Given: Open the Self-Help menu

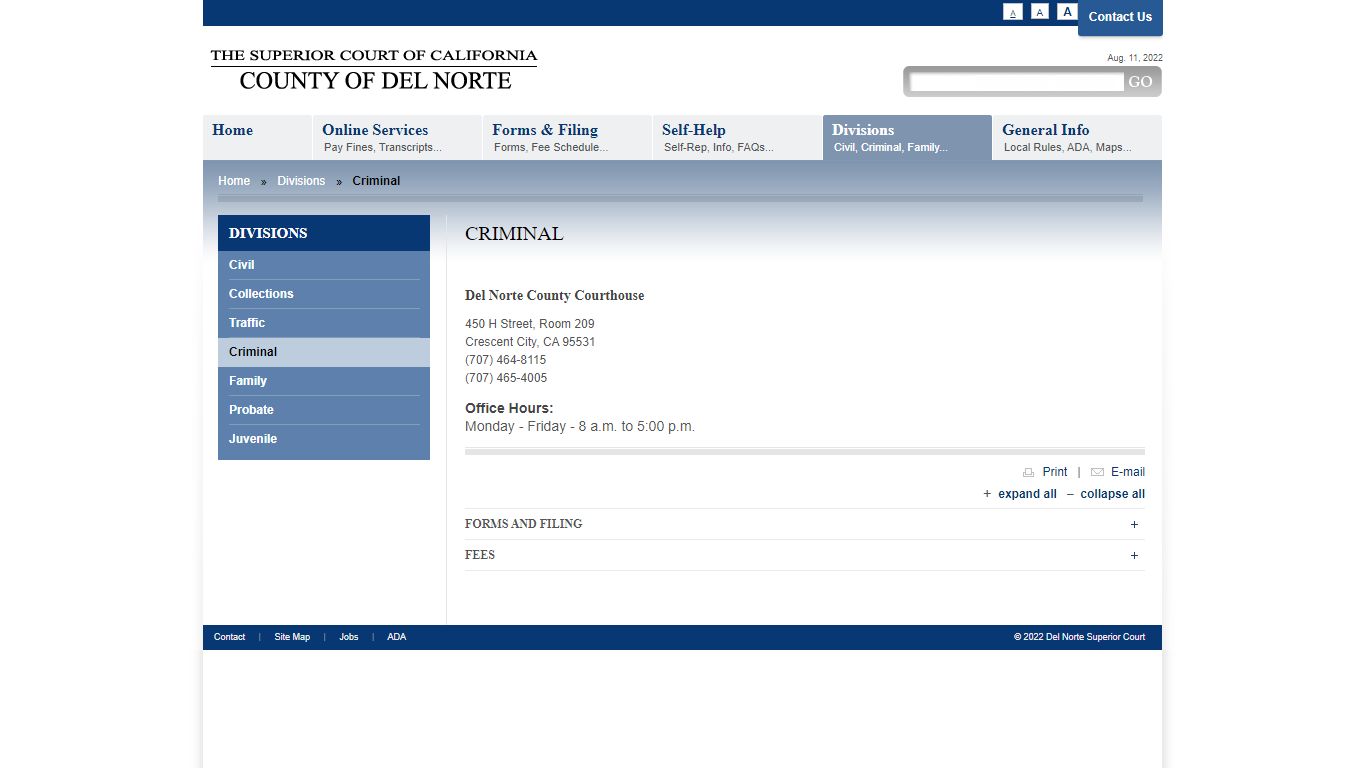Looking at the screenshot, I should click(x=737, y=138).
